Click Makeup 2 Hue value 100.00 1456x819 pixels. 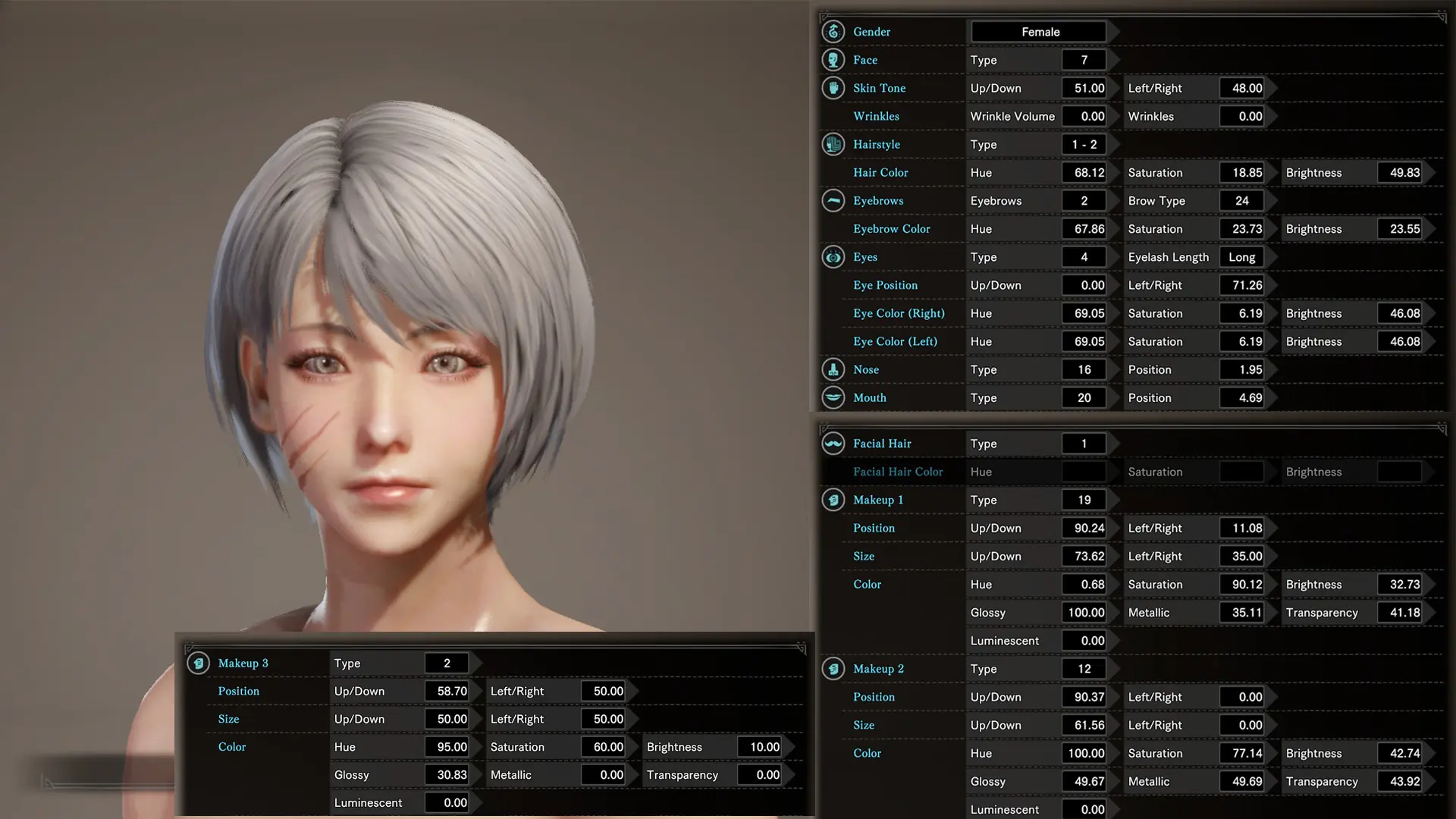click(1084, 753)
